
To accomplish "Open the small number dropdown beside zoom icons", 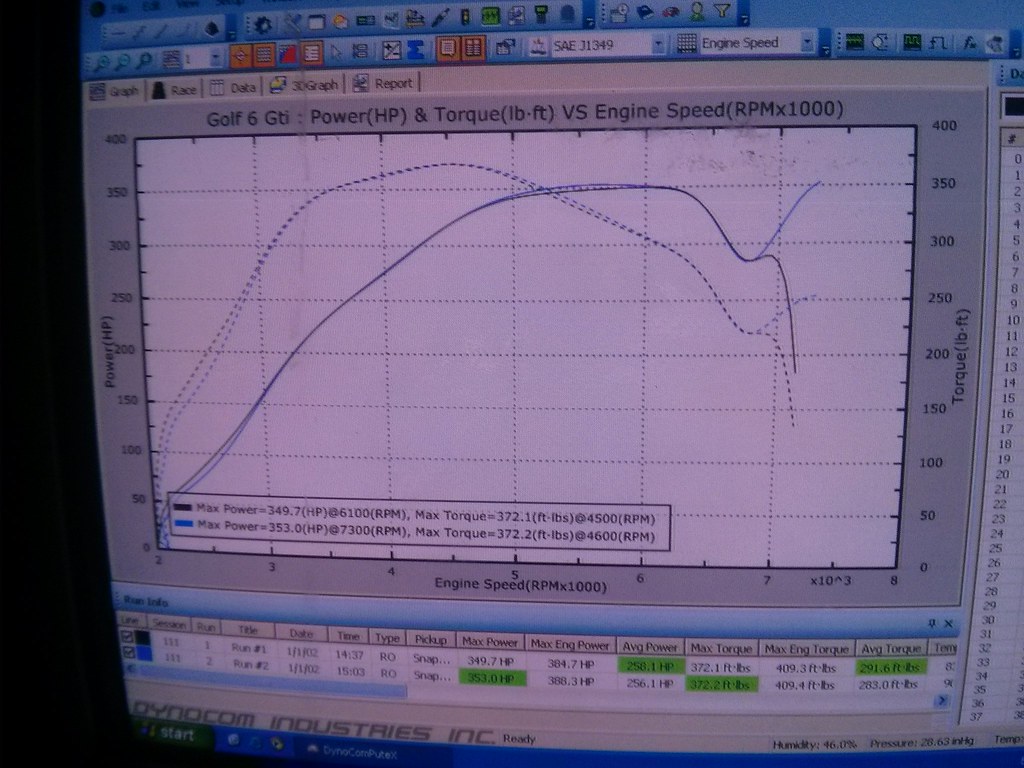I will pos(214,58).
